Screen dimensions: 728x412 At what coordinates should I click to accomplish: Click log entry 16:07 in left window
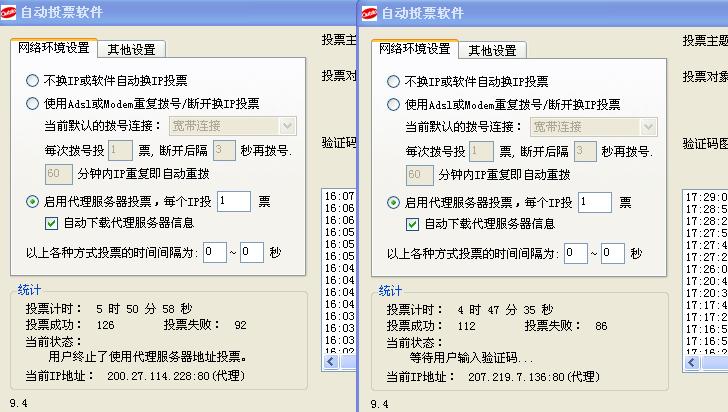340,196
